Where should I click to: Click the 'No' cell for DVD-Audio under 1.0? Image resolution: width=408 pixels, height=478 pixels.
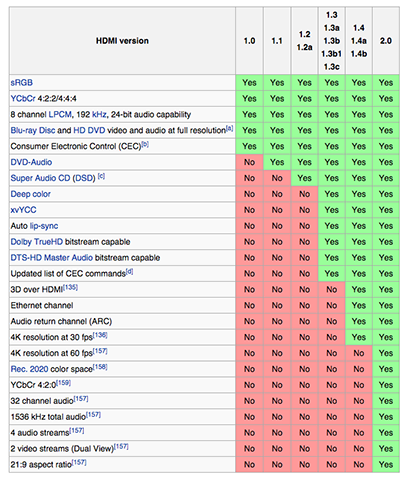pos(249,162)
